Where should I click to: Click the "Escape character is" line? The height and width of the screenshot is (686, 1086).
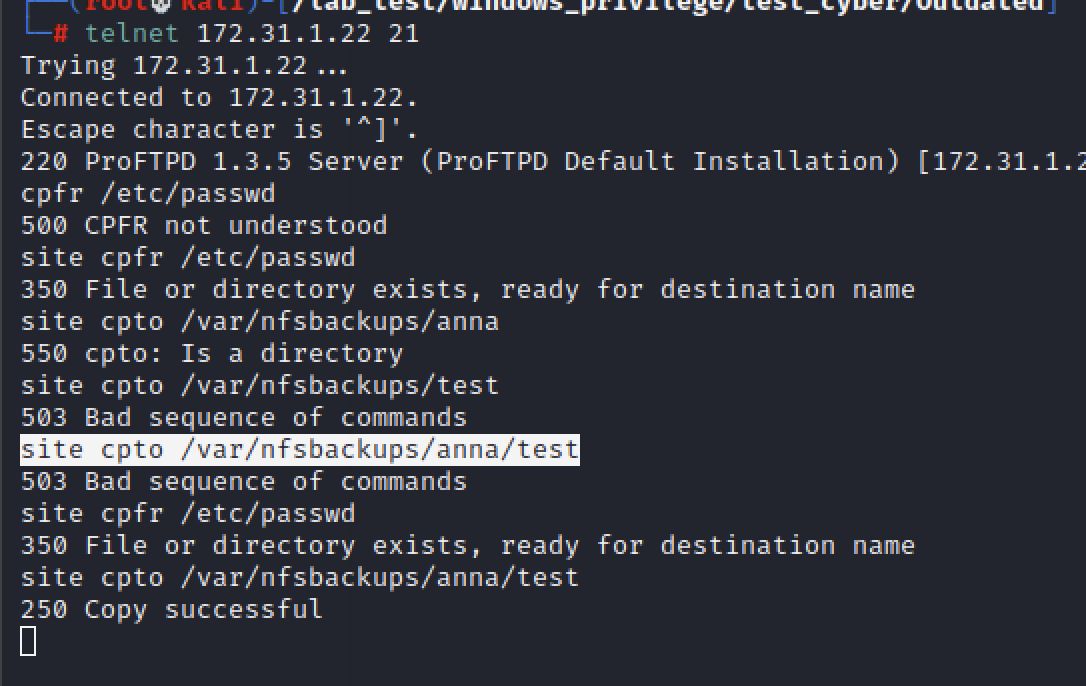(x=219, y=130)
